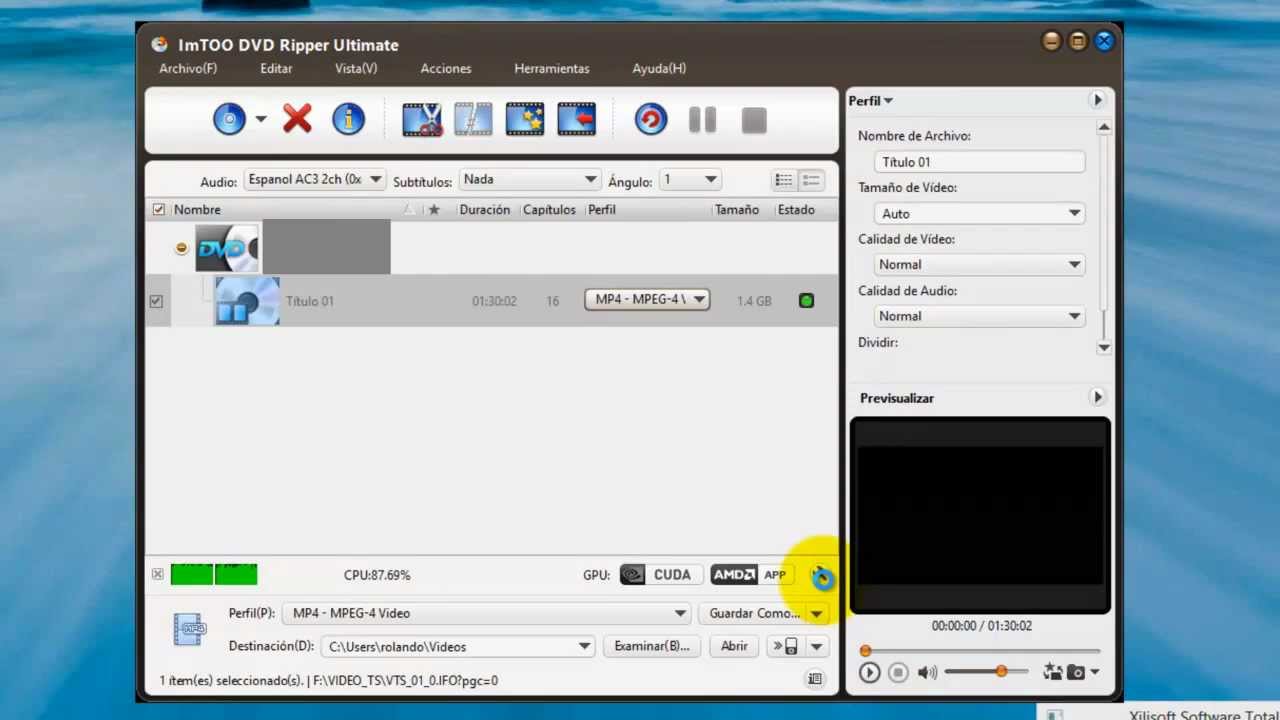Take a snapshot with the camera icon
1280x720 pixels.
(1076, 673)
